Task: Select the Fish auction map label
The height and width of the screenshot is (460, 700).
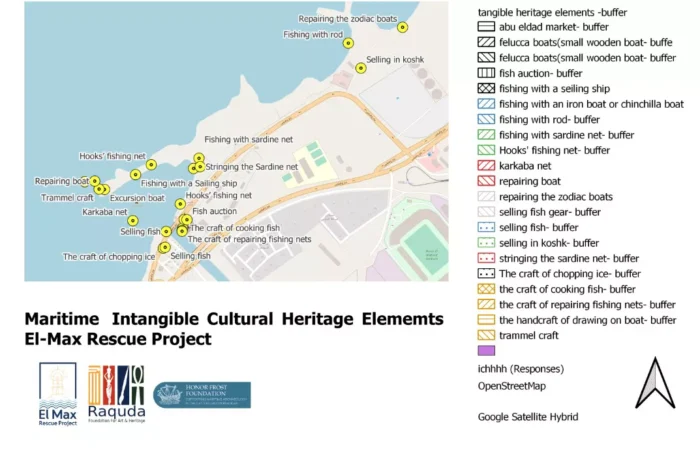Action: coord(214,212)
